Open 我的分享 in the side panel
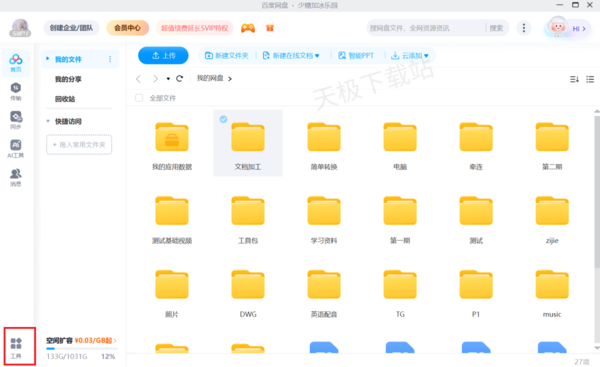Viewport: 600px width, 367px height. click(x=68, y=79)
